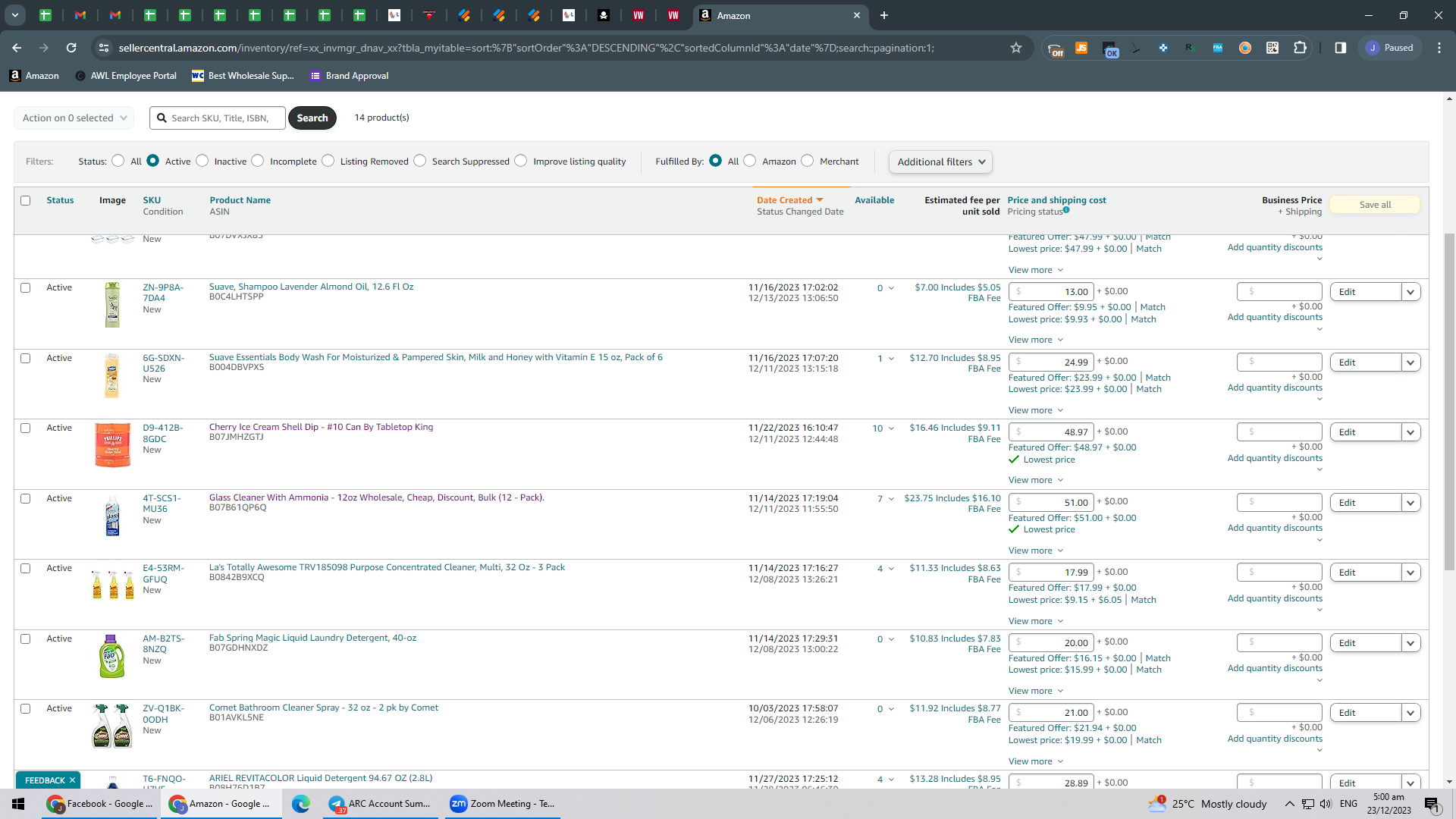Click the browser back arrow
The height and width of the screenshot is (819, 1456).
pos(17,48)
